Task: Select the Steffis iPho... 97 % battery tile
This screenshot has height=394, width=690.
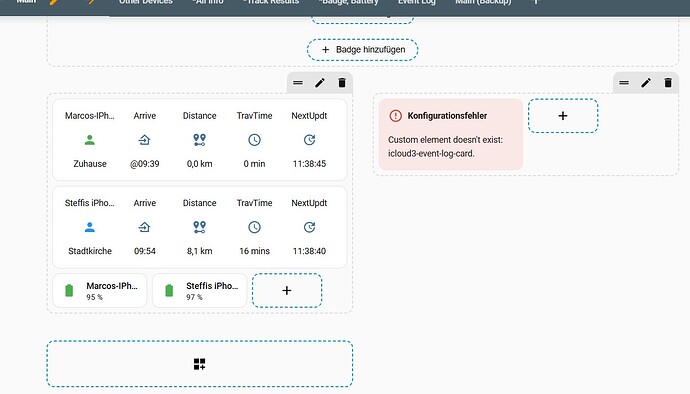Action: (199, 291)
